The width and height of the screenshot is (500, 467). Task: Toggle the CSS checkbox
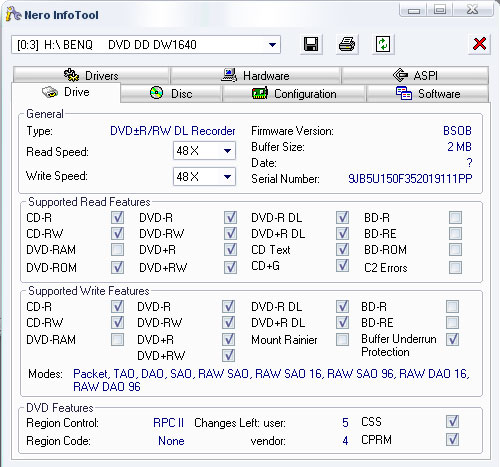pyautogui.click(x=453, y=422)
